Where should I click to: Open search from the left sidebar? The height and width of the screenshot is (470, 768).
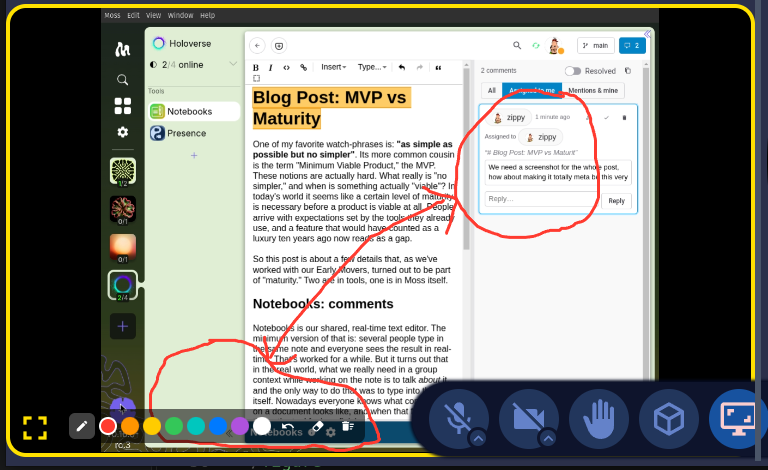[122, 80]
